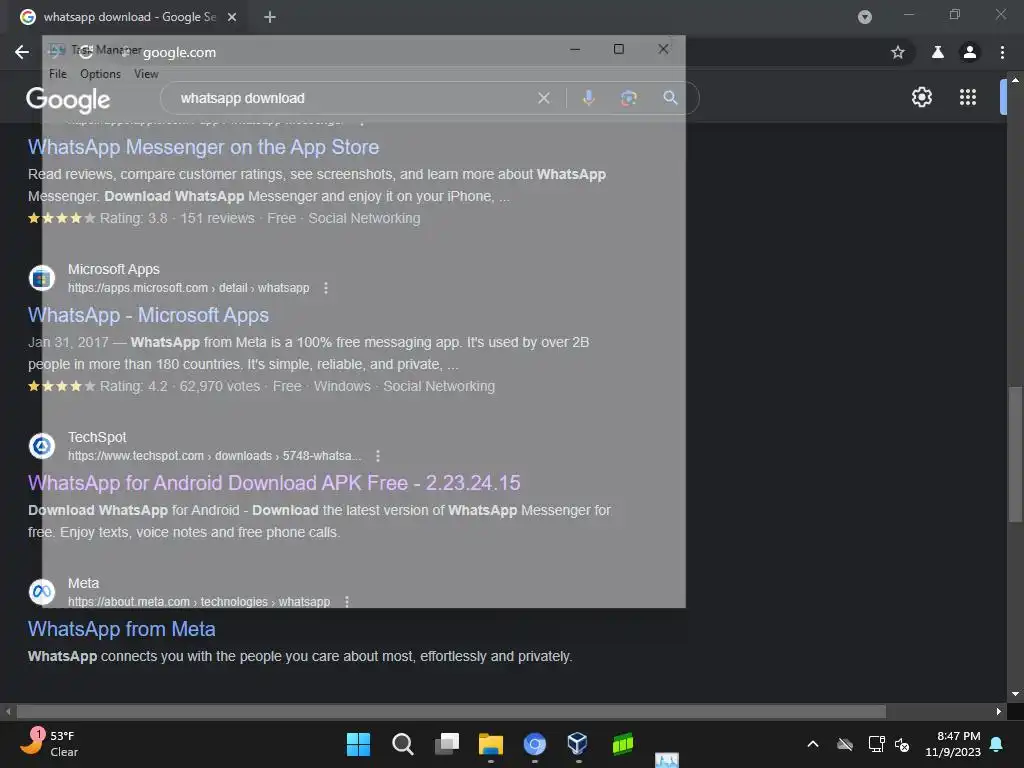The height and width of the screenshot is (768, 1024).
Task: Open WhatsApp - Microsoft Apps result
Action: coord(148,315)
